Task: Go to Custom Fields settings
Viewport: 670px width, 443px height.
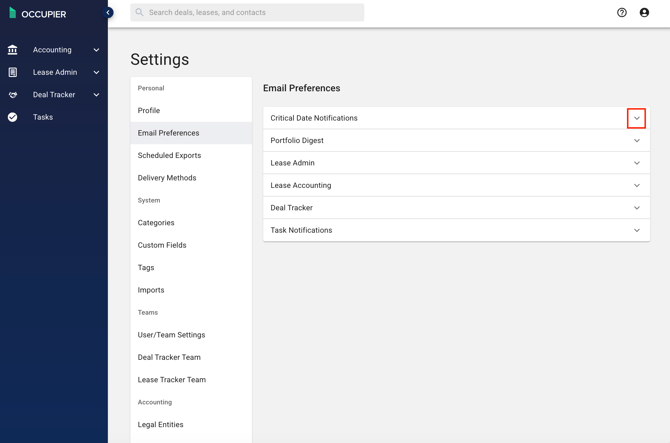Action: 191,245
